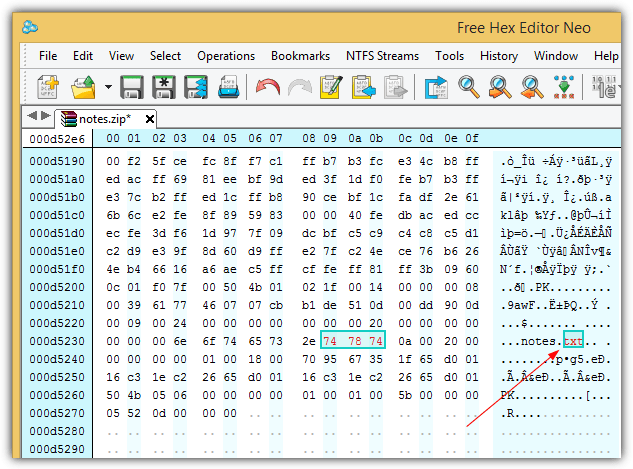Click column header 08
This screenshot has height=469, width=633.
pos(308,138)
